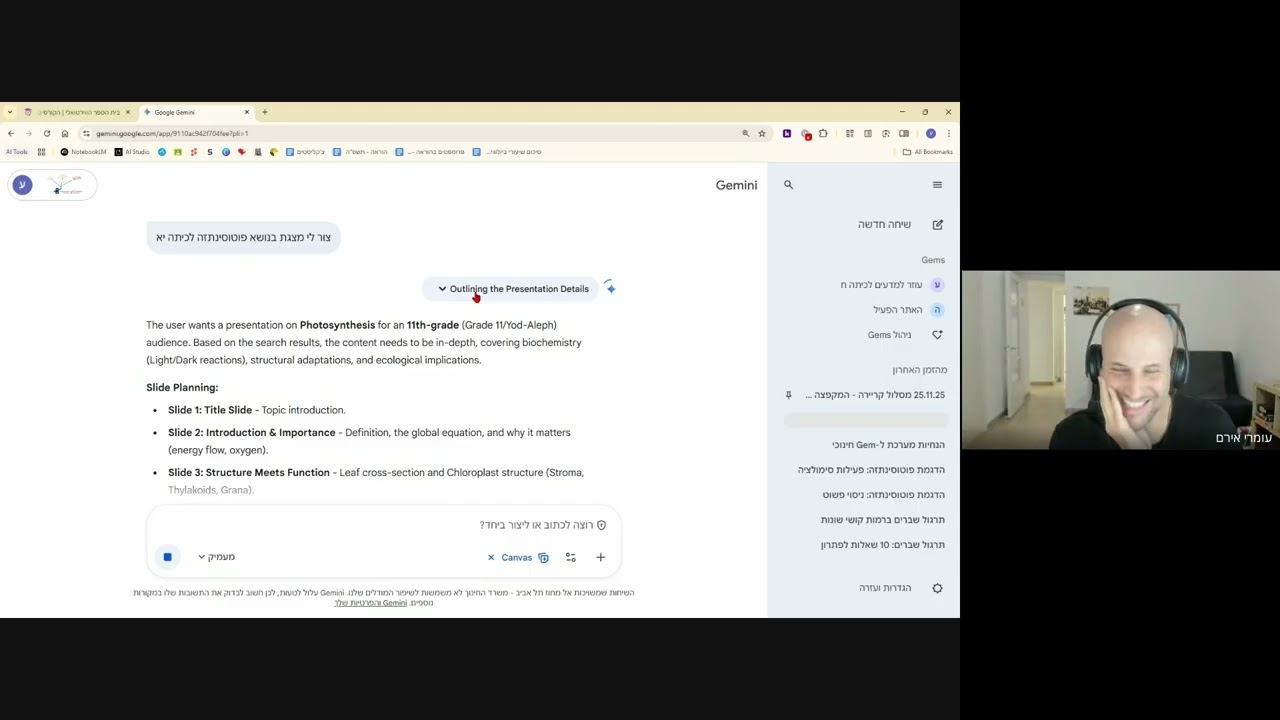Open the All Bookmarks folder
The height and width of the screenshot is (720, 1280).
click(x=927, y=152)
